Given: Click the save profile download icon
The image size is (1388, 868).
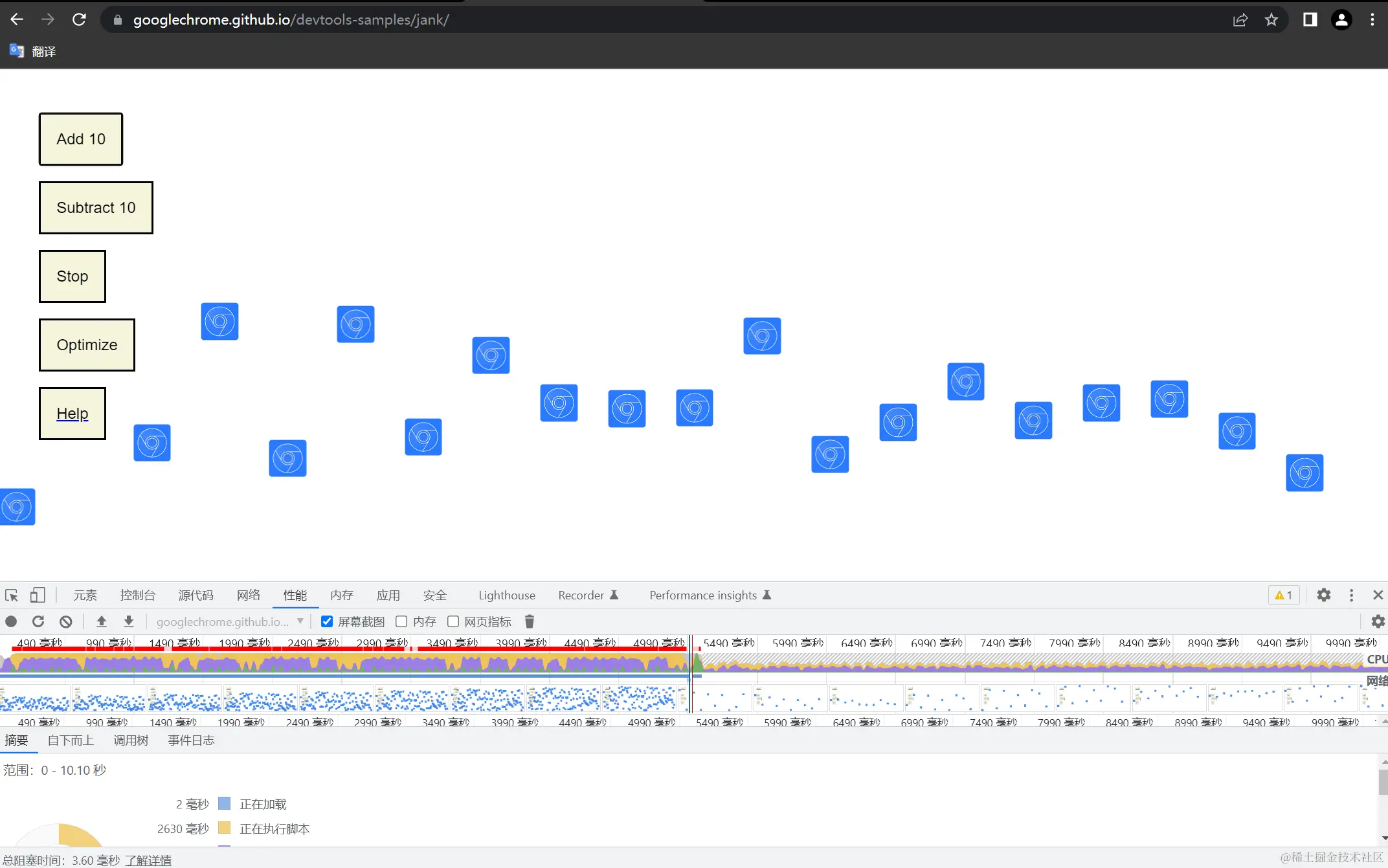Looking at the screenshot, I should tap(129, 622).
